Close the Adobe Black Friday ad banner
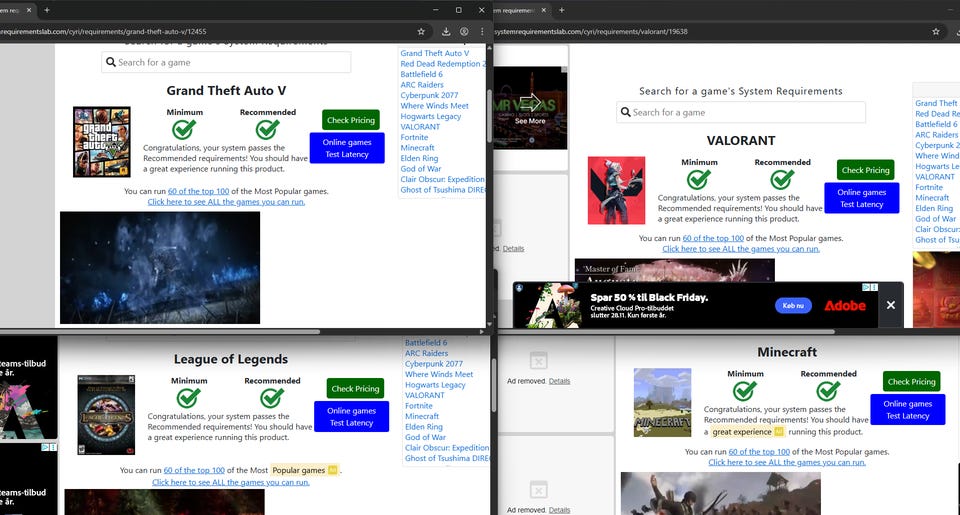 [x=890, y=305]
